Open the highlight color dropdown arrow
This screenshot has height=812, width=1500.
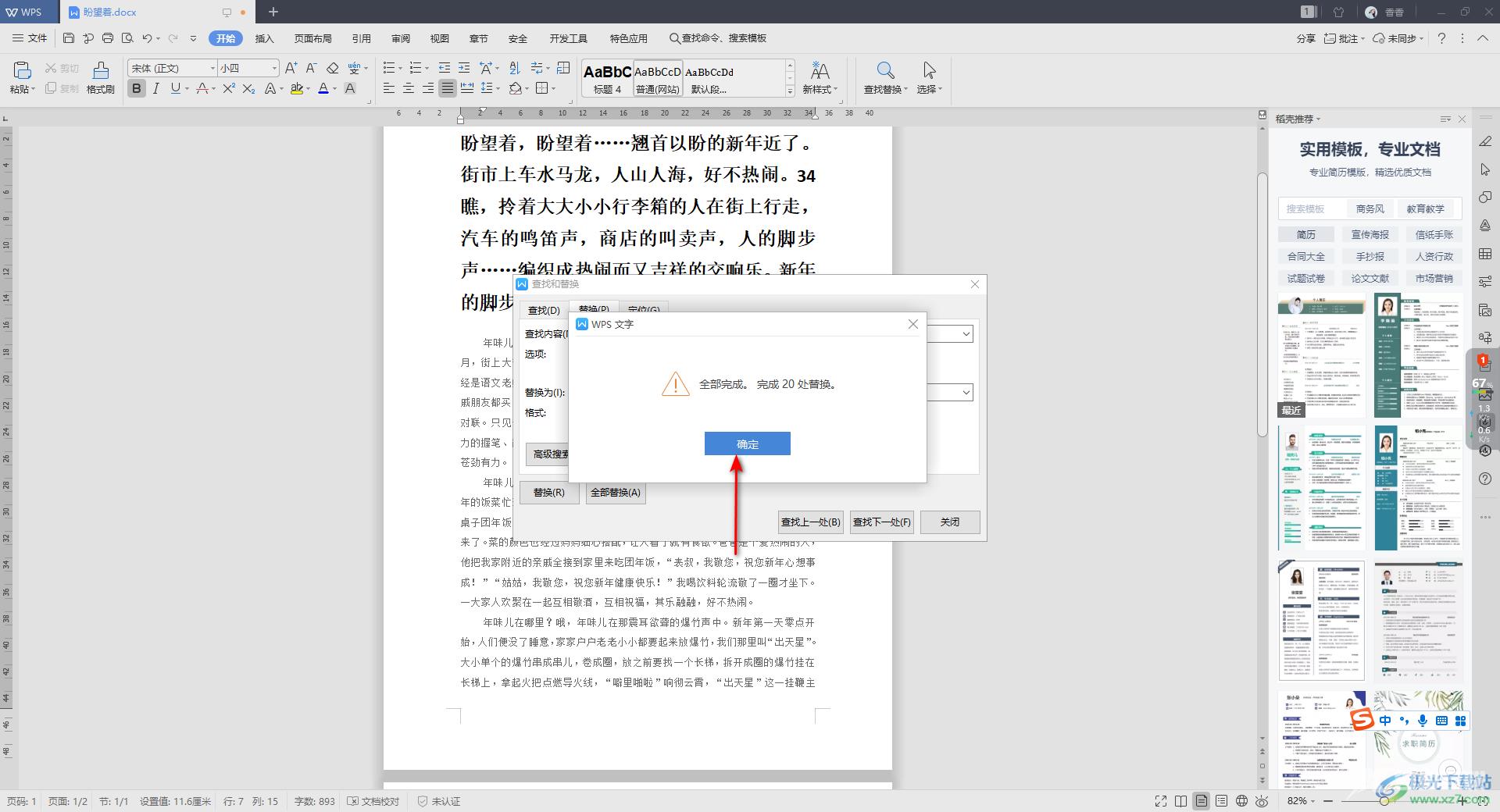coord(308,89)
